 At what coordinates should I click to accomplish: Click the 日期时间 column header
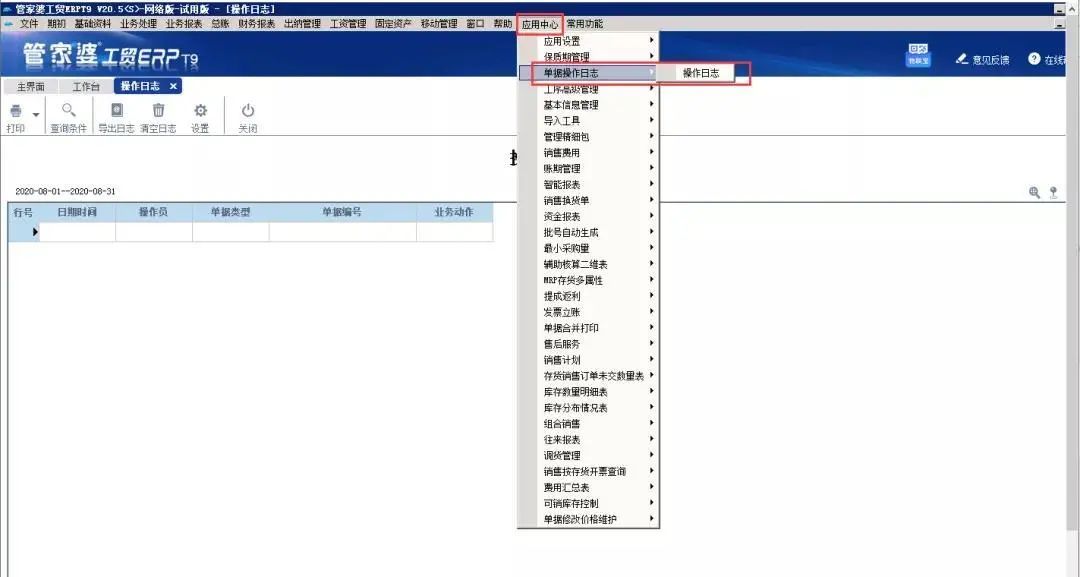[x=77, y=212]
